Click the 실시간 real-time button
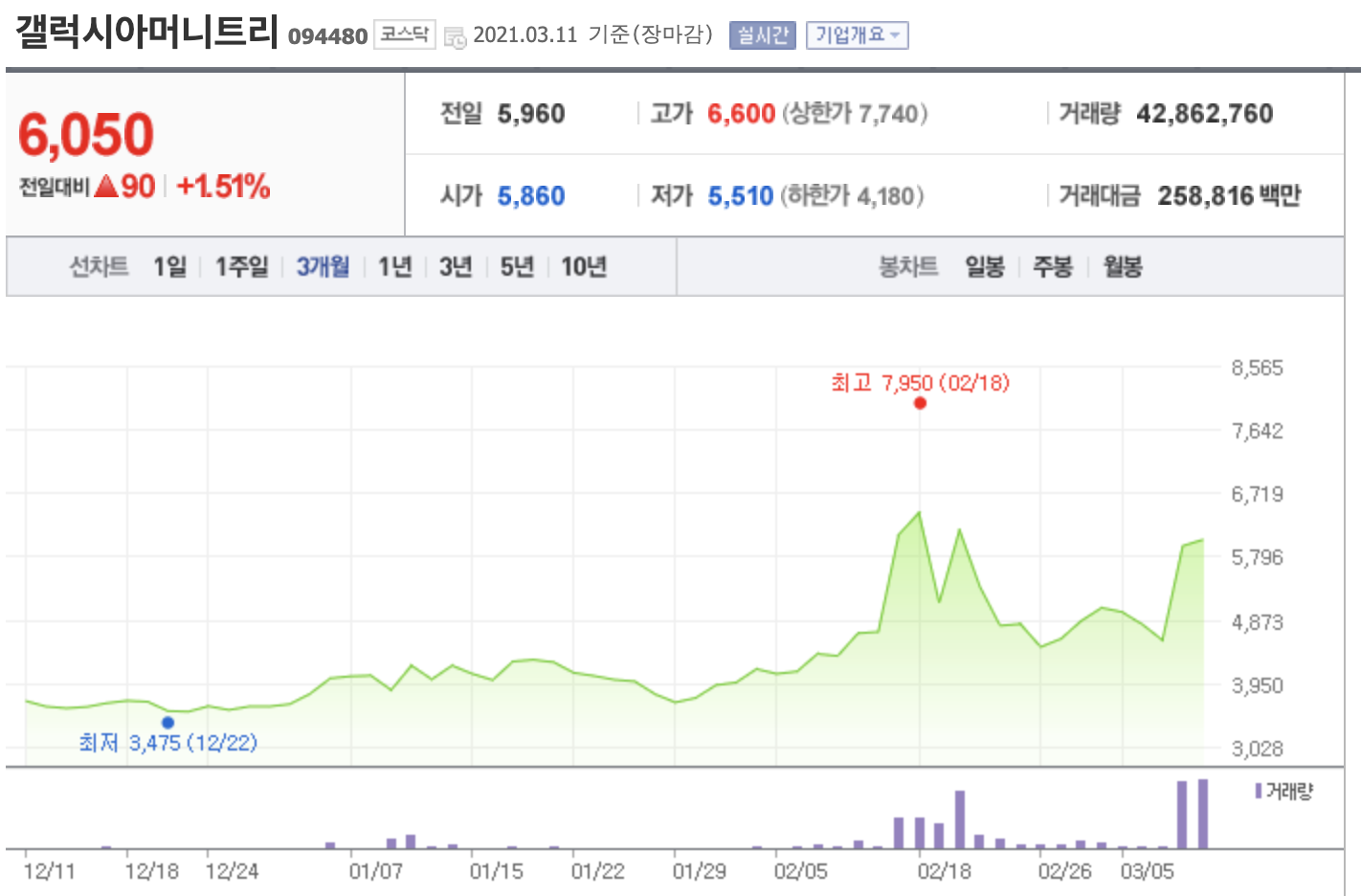The height and width of the screenshot is (896, 1361). [762, 35]
